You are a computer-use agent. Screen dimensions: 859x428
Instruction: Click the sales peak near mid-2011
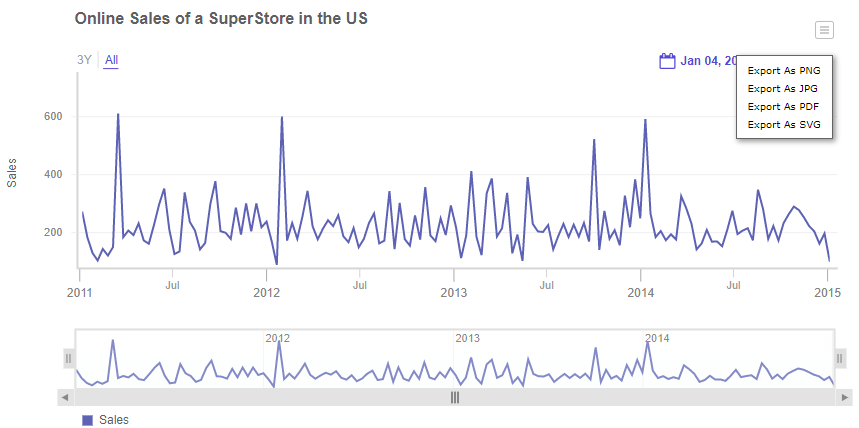tap(118, 115)
